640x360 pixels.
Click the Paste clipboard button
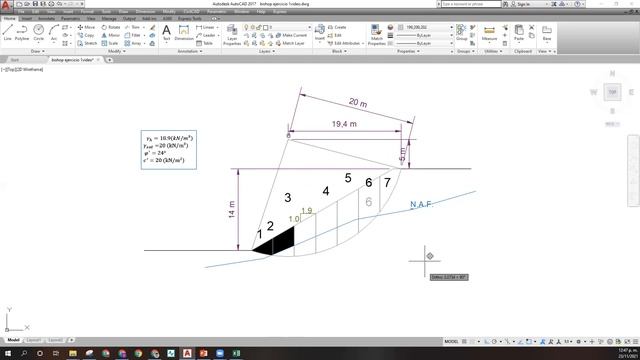[519, 33]
